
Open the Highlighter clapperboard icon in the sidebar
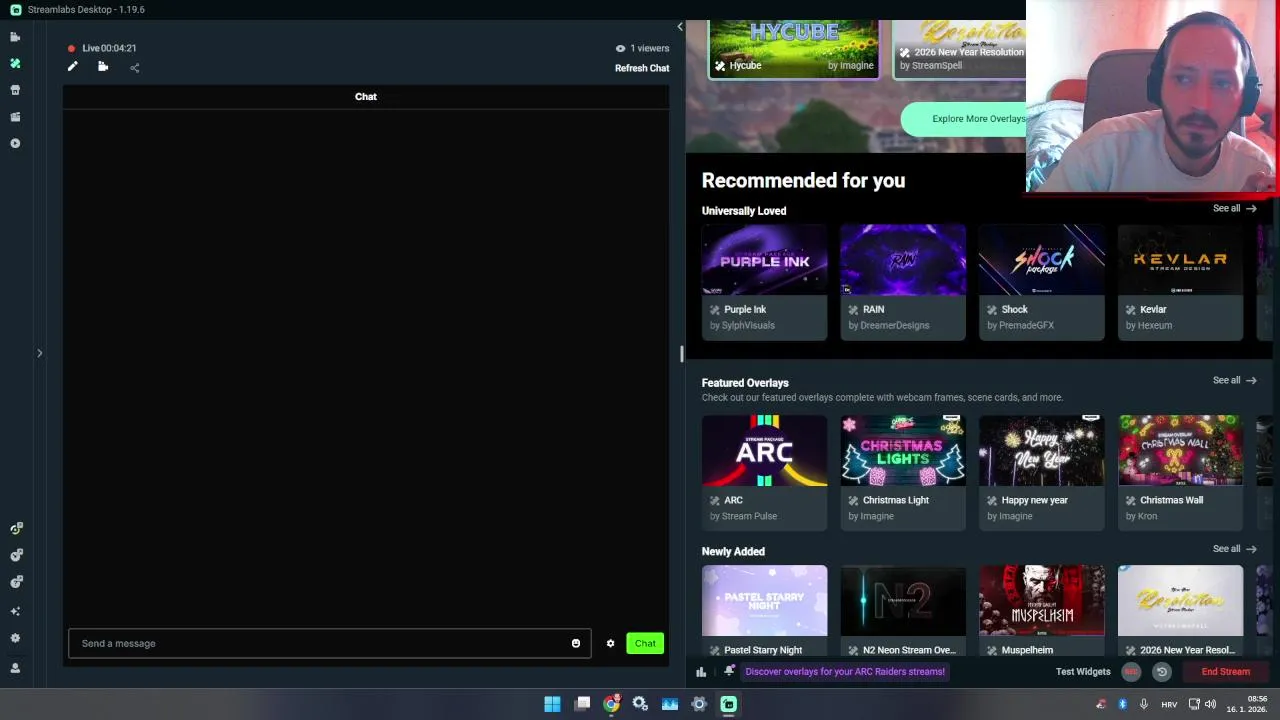[x=15, y=117]
